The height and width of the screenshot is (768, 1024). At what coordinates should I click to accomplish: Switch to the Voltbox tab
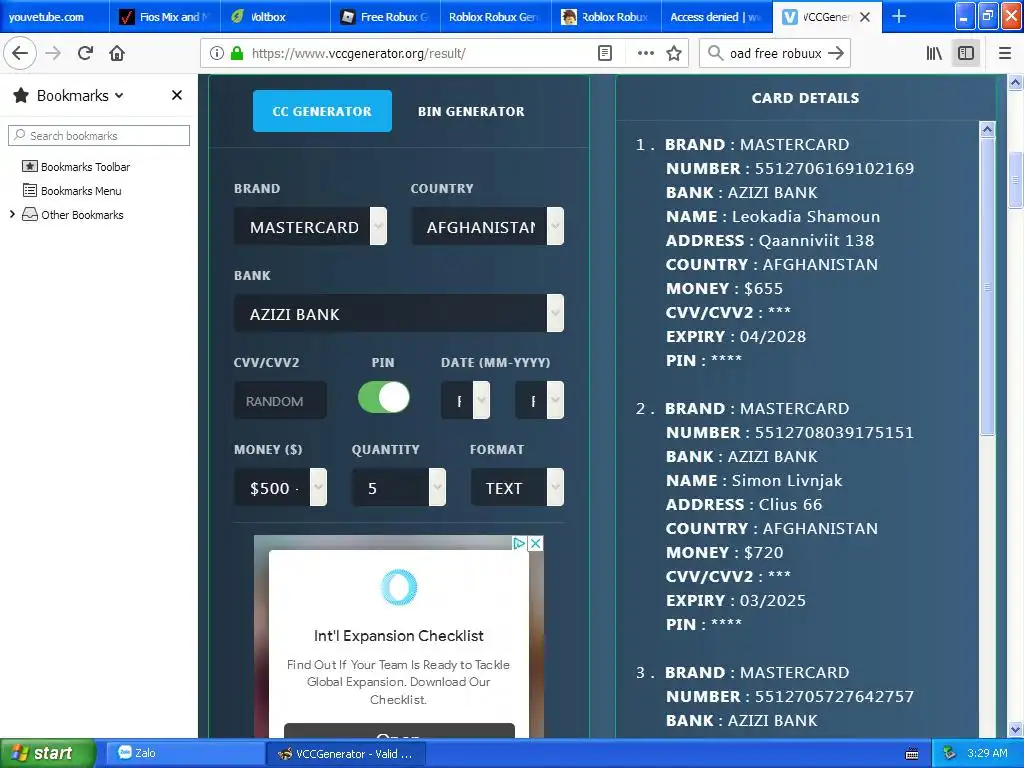(x=274, y=17)
